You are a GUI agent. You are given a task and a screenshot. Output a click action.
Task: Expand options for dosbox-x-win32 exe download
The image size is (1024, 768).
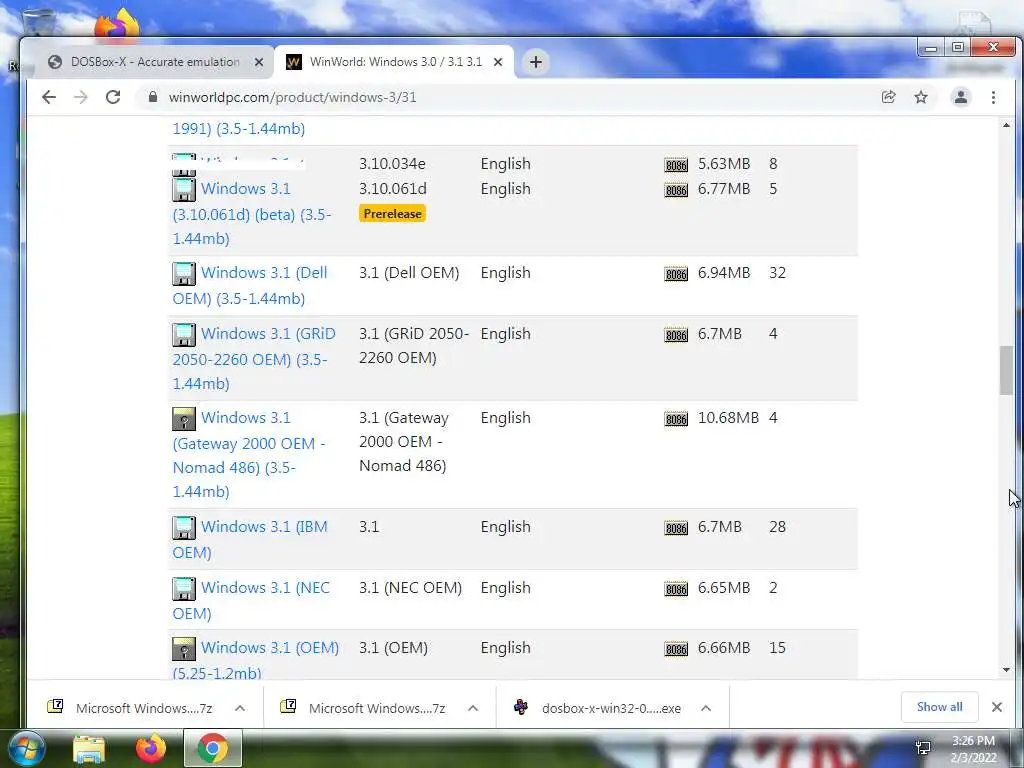click(x=705, y=708)
